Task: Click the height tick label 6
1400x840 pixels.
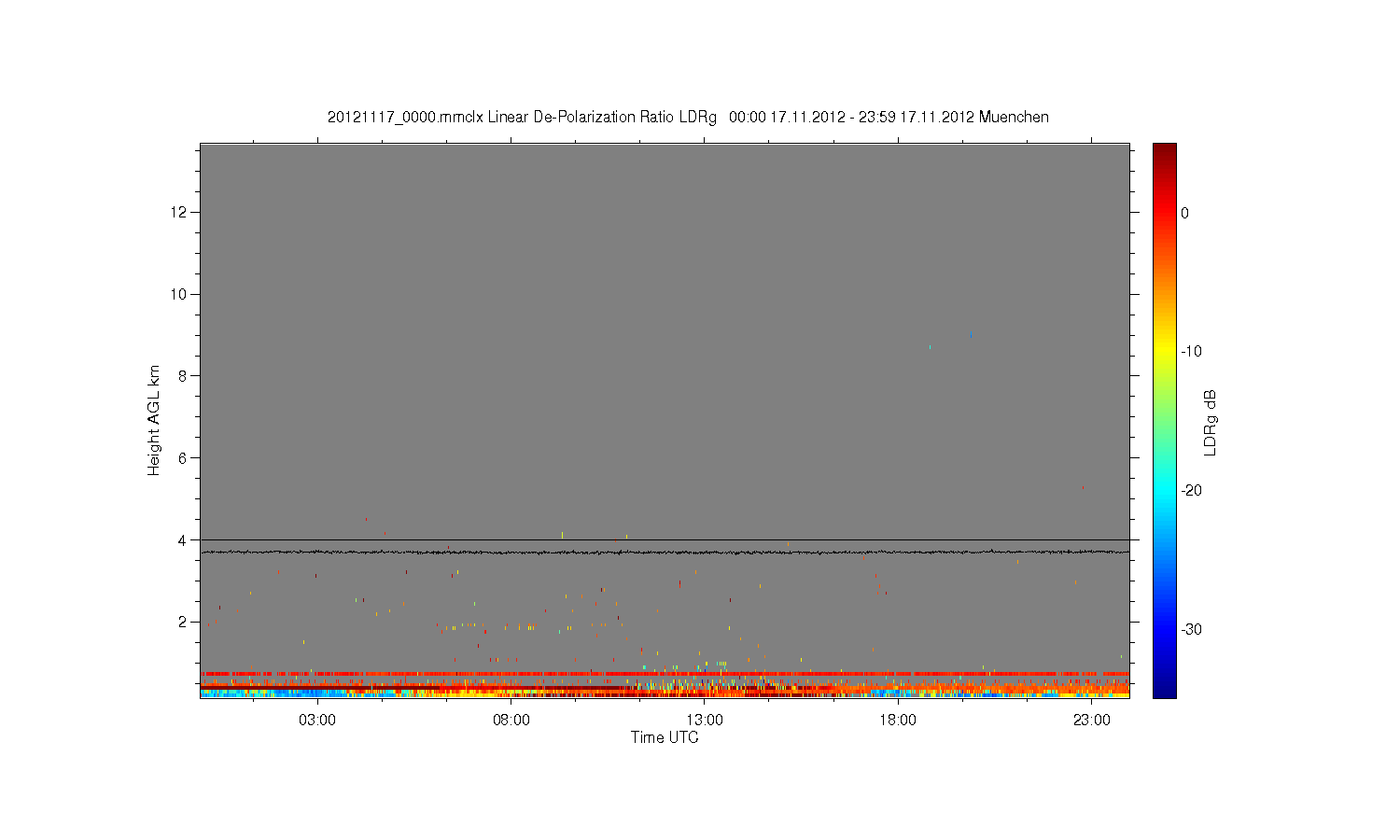Action: (x=184, y=457)
